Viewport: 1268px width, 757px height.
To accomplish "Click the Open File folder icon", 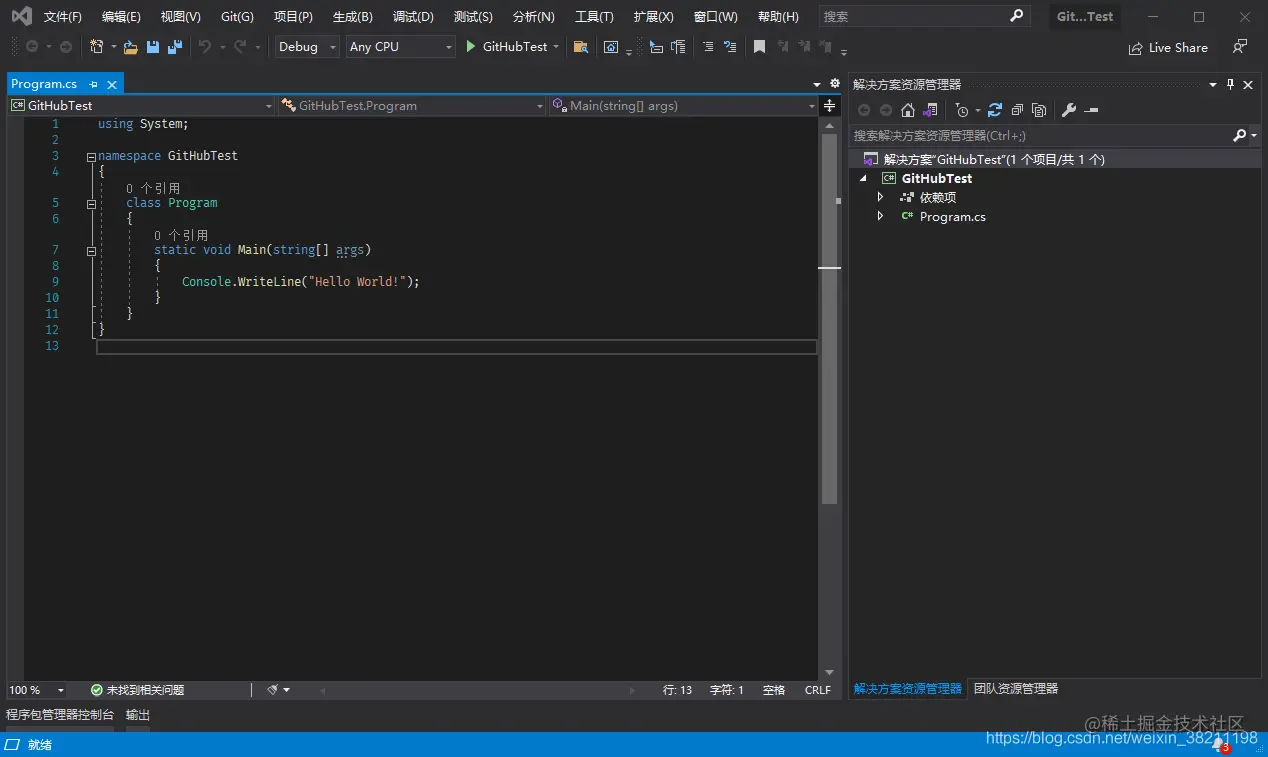I will point(130,47).
